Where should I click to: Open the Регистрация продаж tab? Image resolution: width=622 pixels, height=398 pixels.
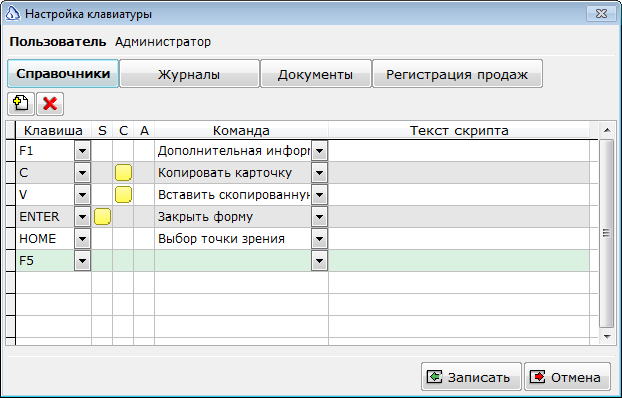(x=457, y=73)
